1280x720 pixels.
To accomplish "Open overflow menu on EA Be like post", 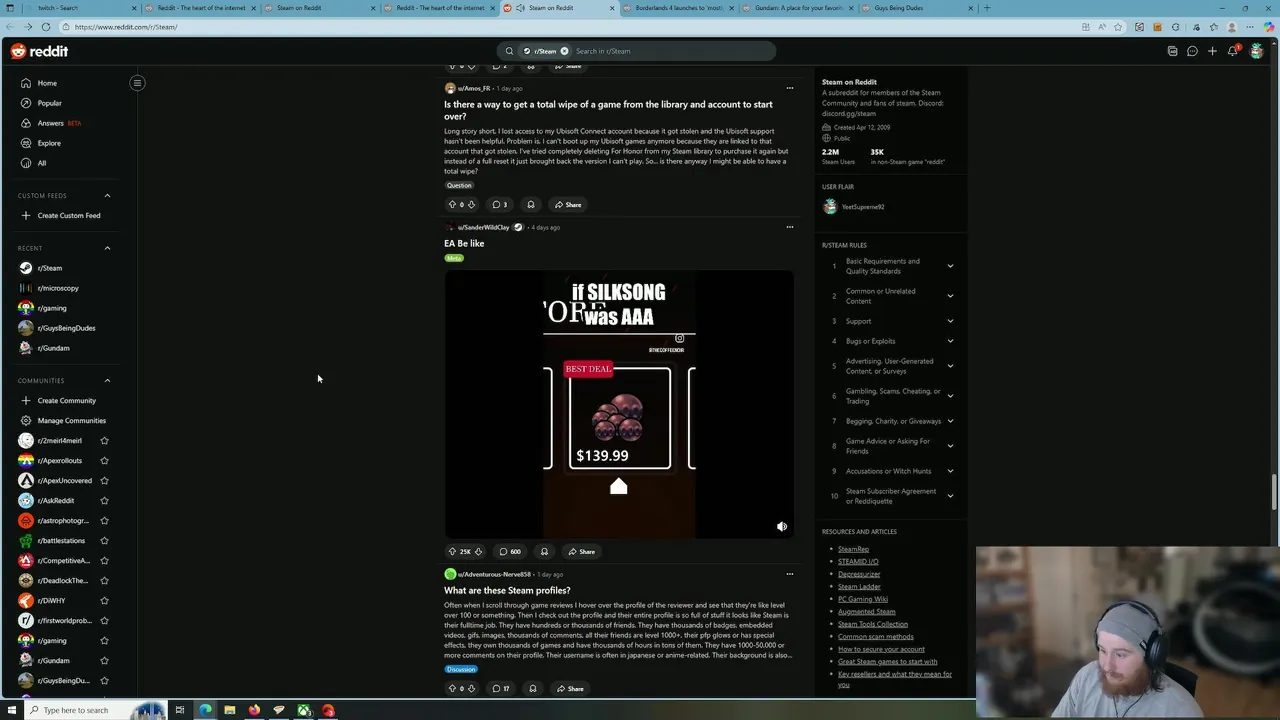I will pos(789,227).
